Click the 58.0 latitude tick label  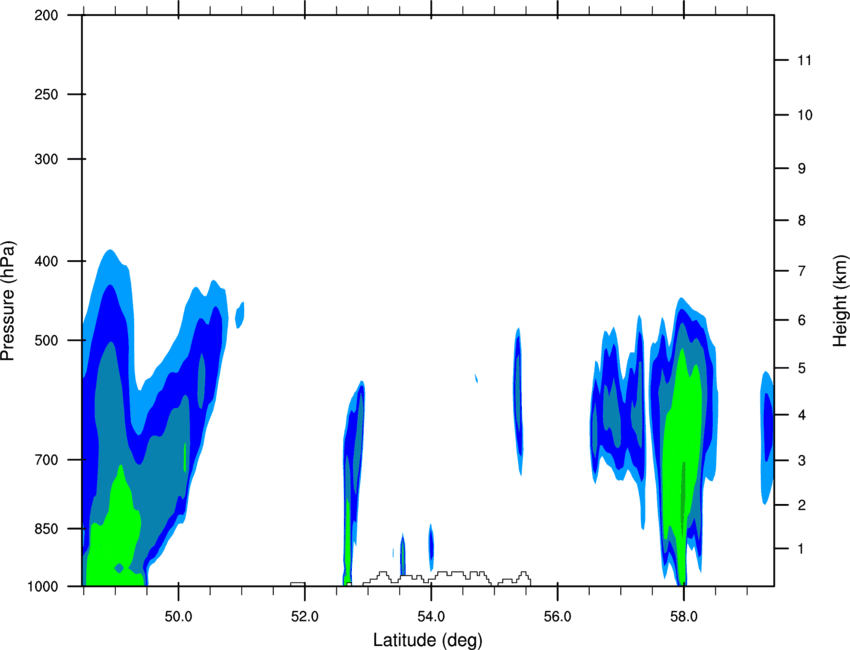(684, 617)
